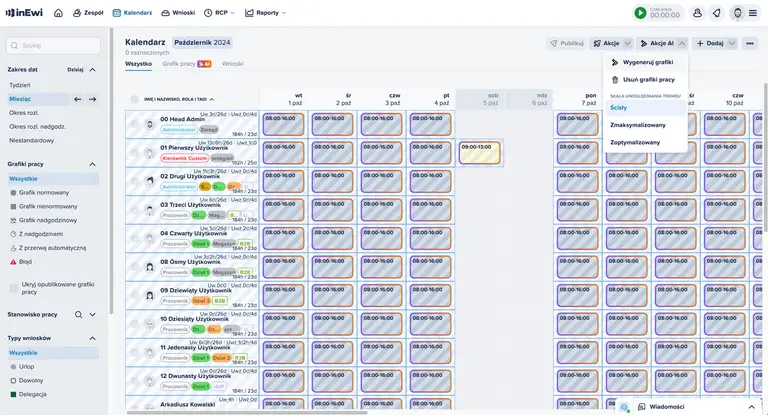
Task: Go to the home dashboard icon
Action: pos(58,13)
